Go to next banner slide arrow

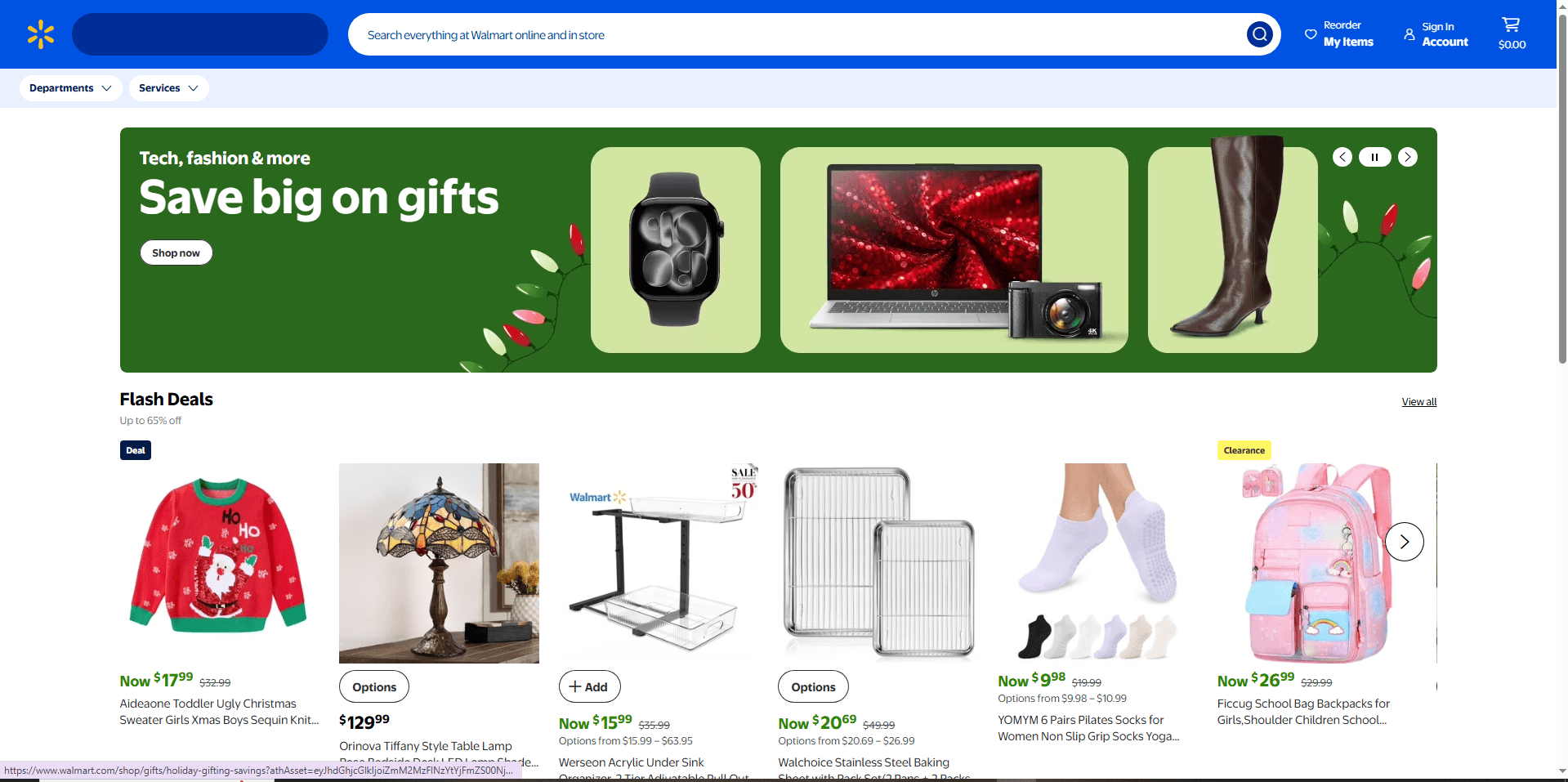coord(1408,157)
